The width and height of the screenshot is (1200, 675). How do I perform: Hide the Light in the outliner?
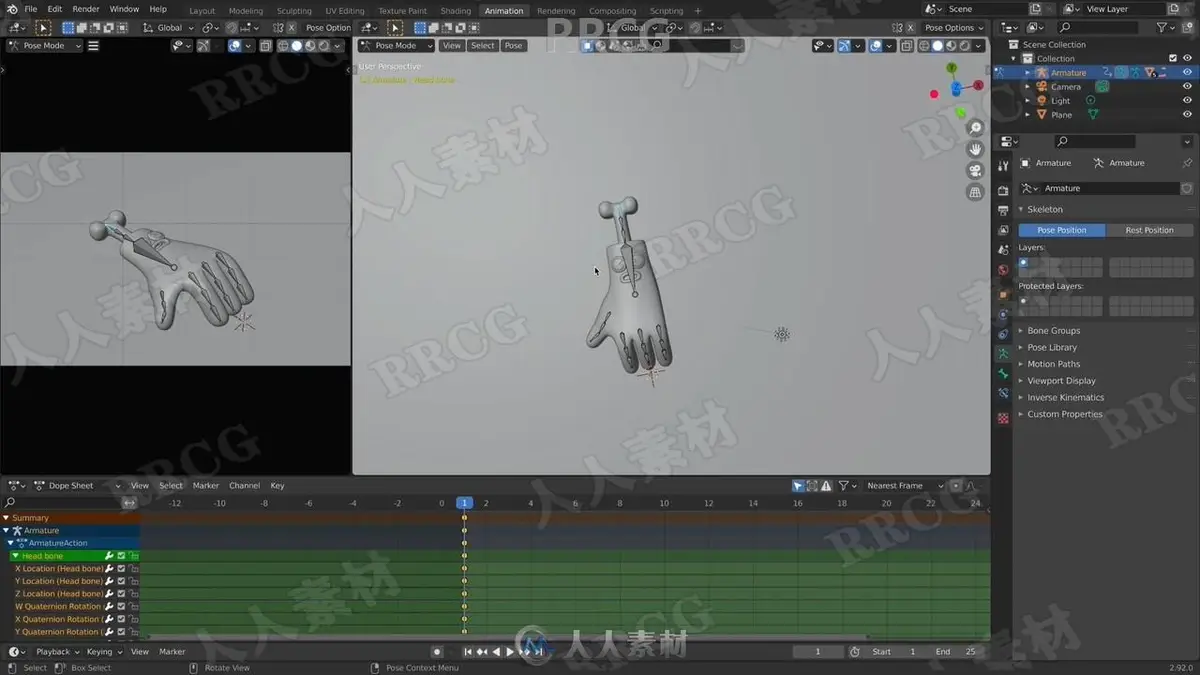[x=1187, y=100]
